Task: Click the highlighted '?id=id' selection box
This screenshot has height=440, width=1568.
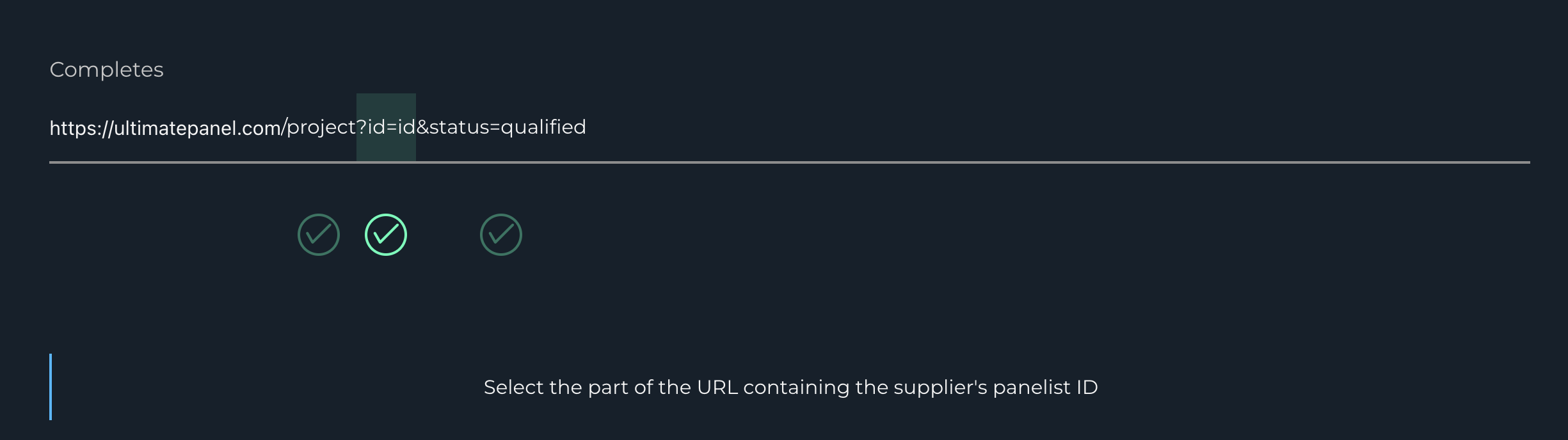Action: click(x=385, y=127)
